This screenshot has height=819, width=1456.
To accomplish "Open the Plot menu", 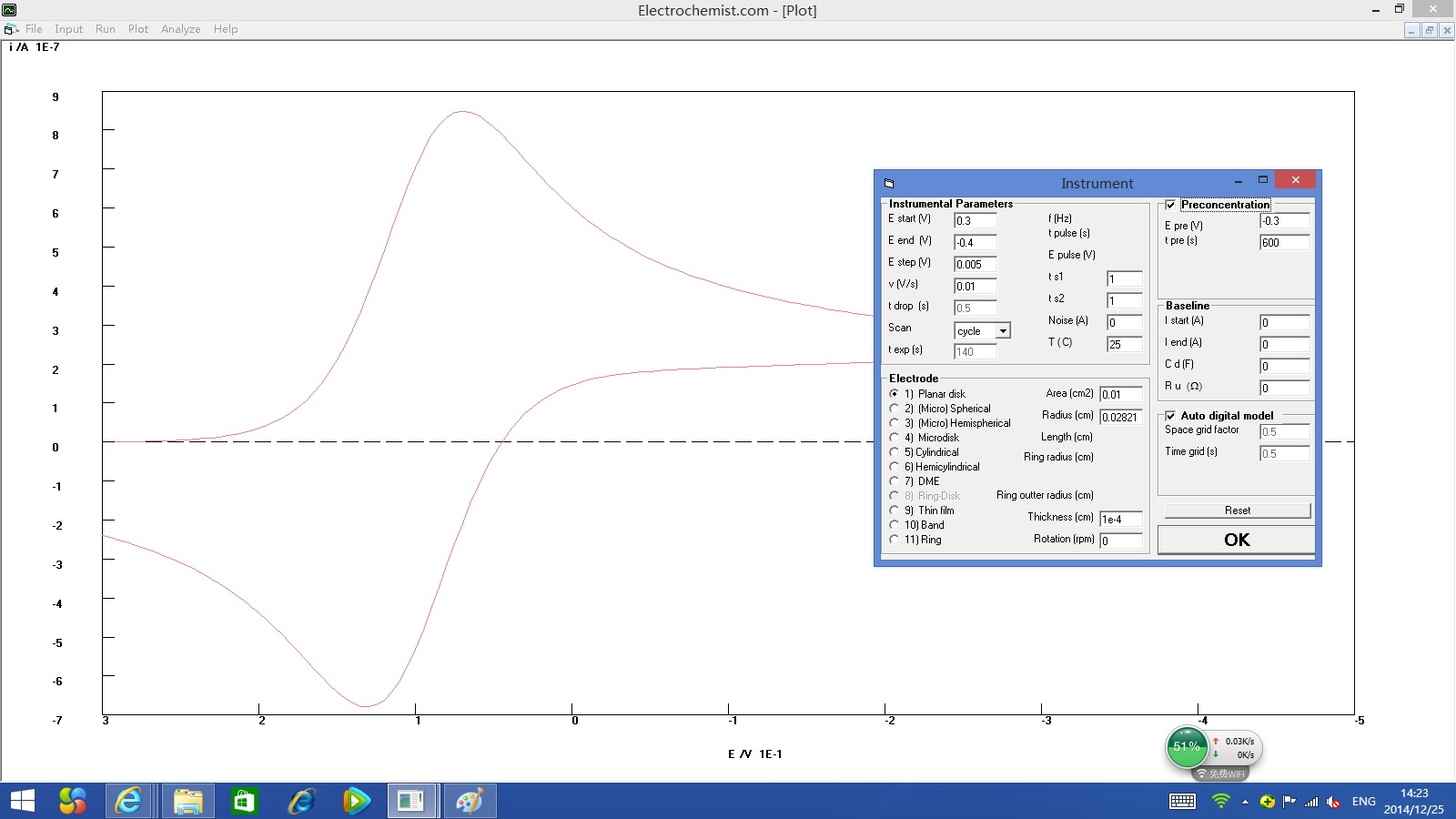I will (137, 29).
